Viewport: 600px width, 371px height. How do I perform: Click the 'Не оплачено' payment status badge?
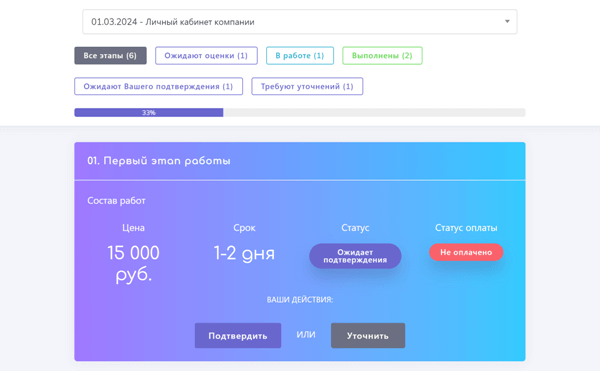tap(466, 252)
